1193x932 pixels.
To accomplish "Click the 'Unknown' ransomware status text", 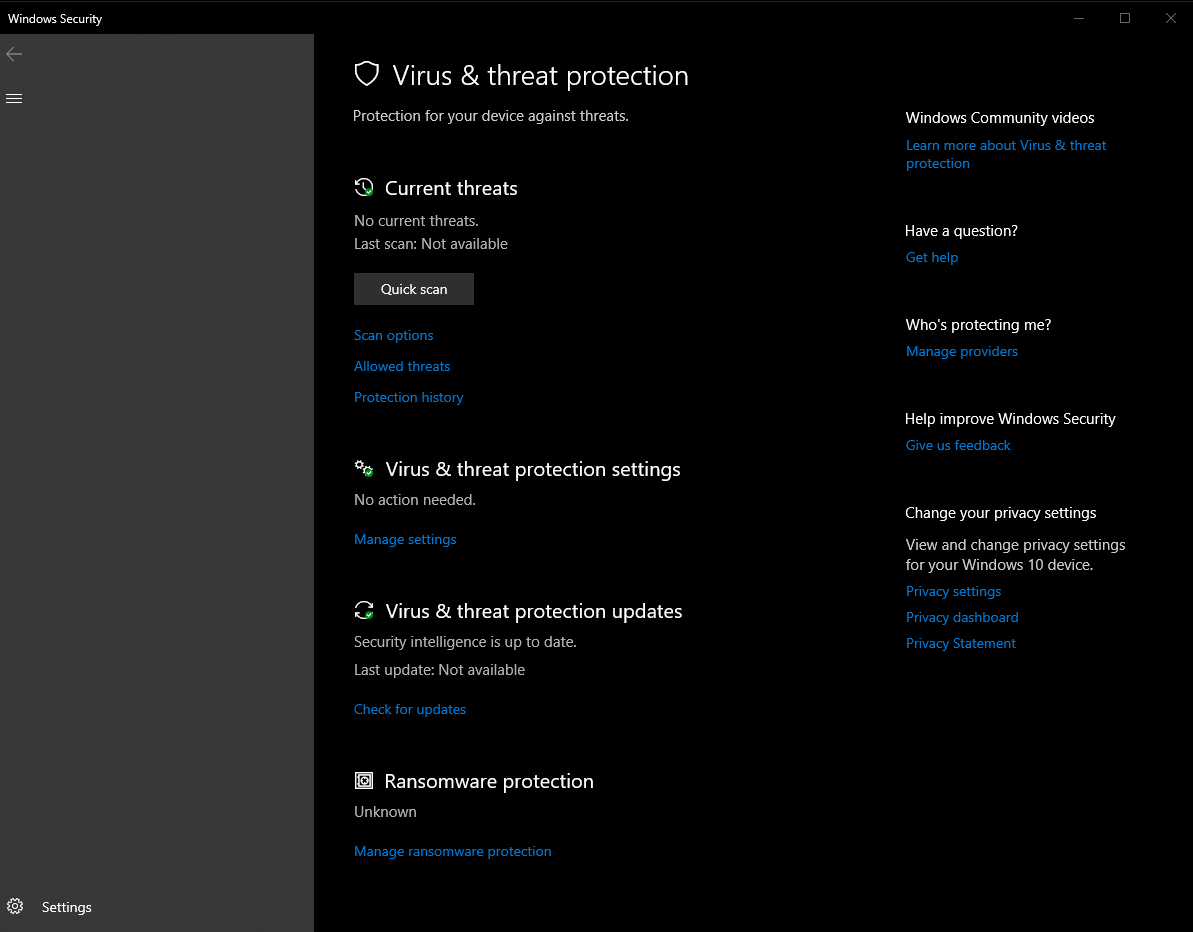I will [x=385, y=812].
